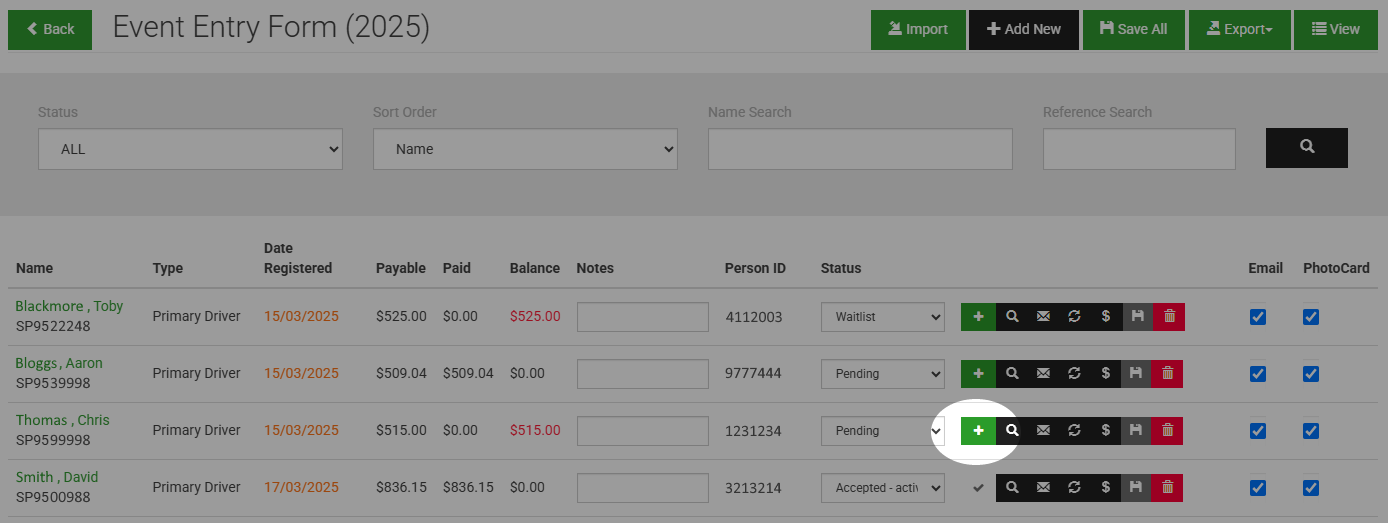This screenshot has height=523, width=1388.
Task: Click red trash icon in Chris Thomas row
Action: click(x=1167, y=430)
